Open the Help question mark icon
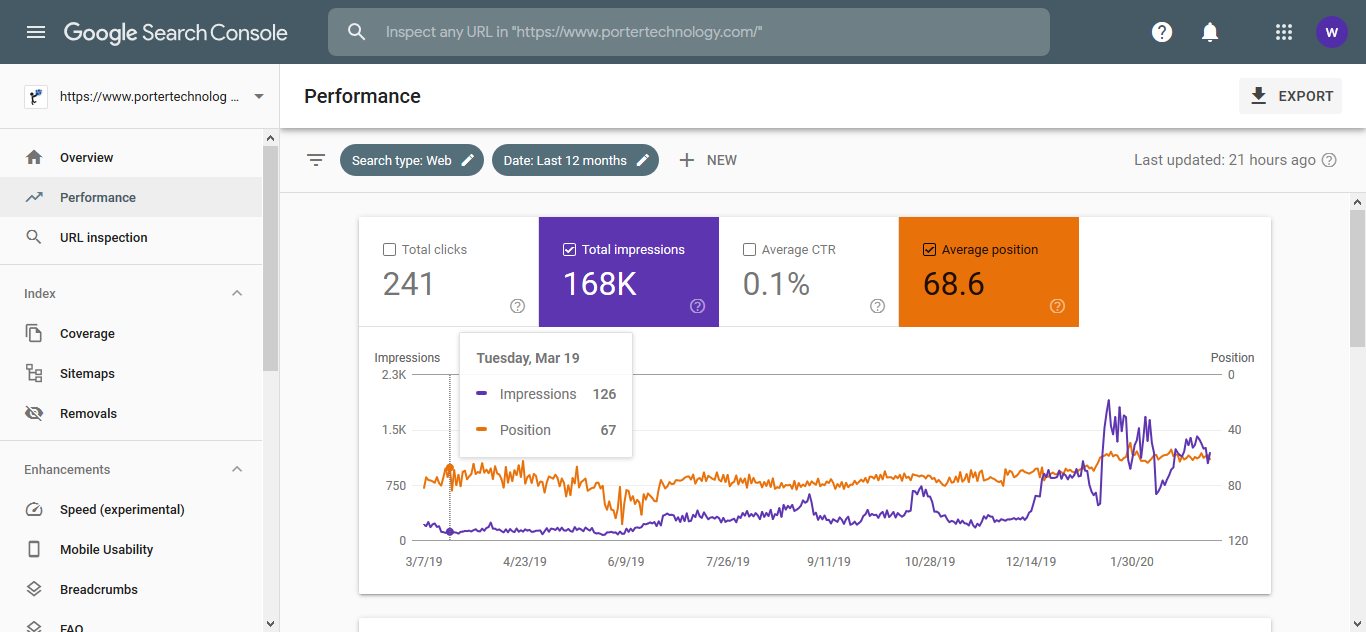1366x632 pixels. pyautogui.click(x=1162, y=32)
